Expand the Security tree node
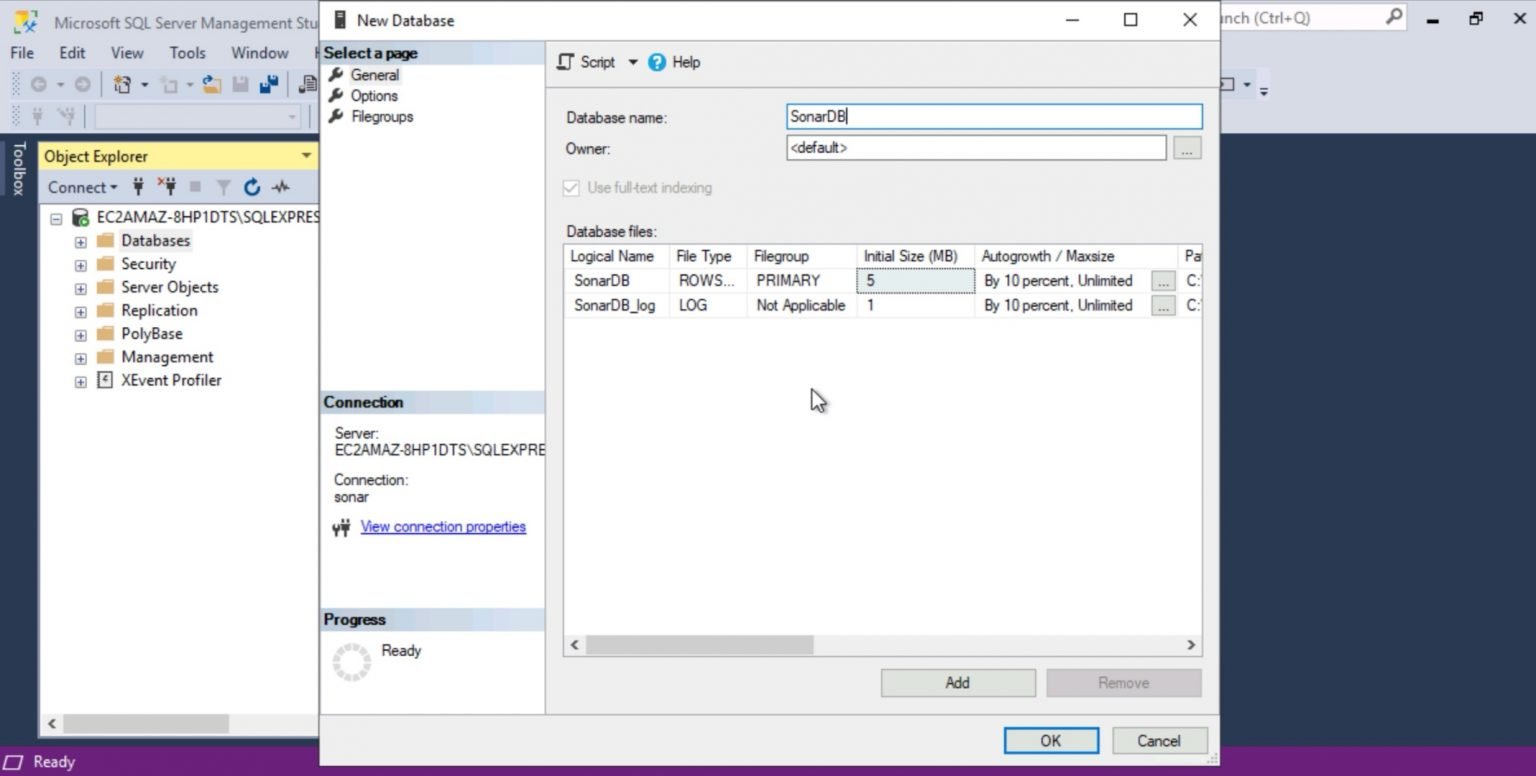 coord(80,264)
